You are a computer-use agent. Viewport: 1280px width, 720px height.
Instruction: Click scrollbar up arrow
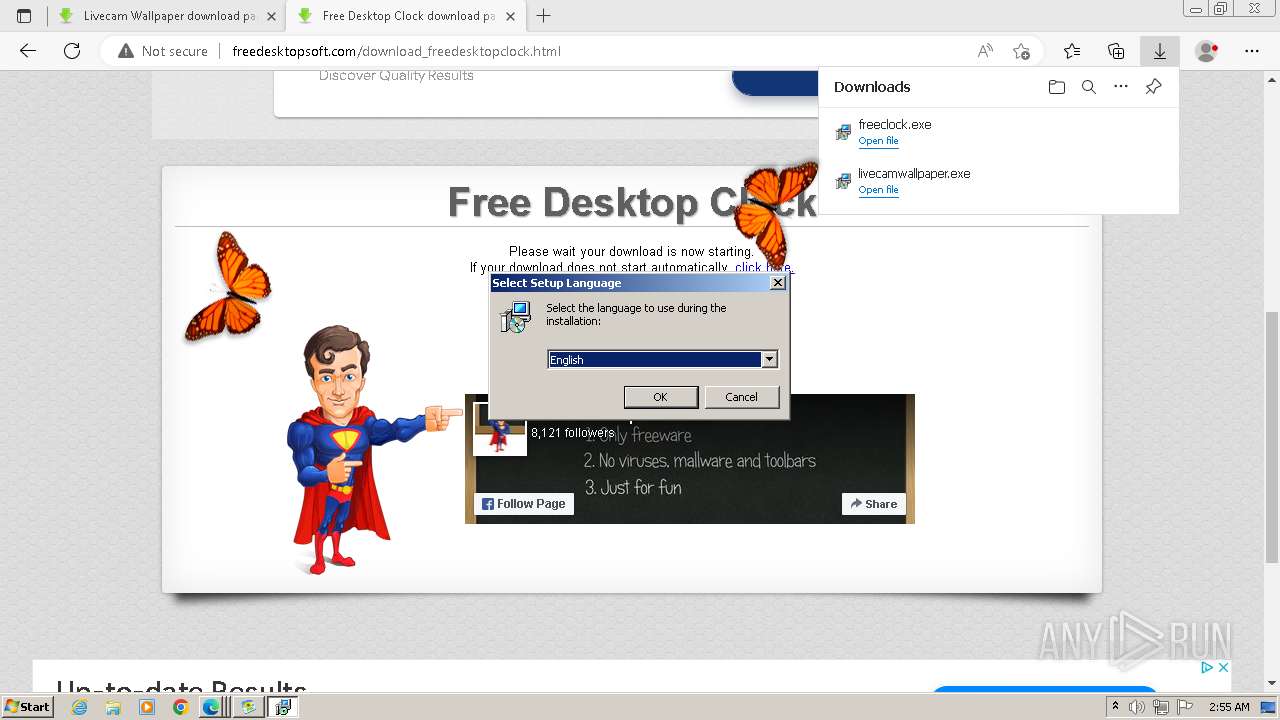pyautogui.click(x=1272, y=78)
